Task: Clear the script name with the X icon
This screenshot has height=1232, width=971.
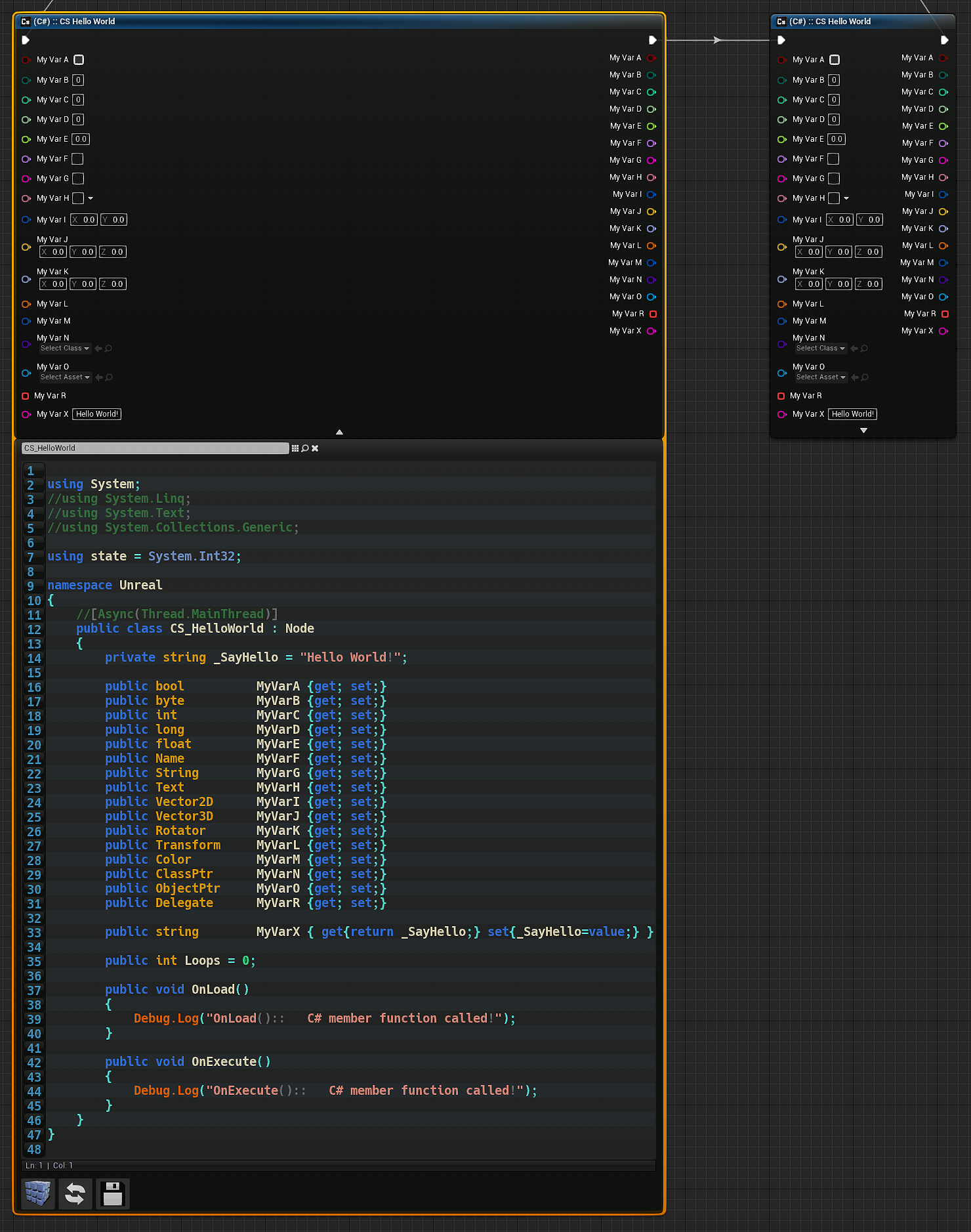Action: click(315, 448)
